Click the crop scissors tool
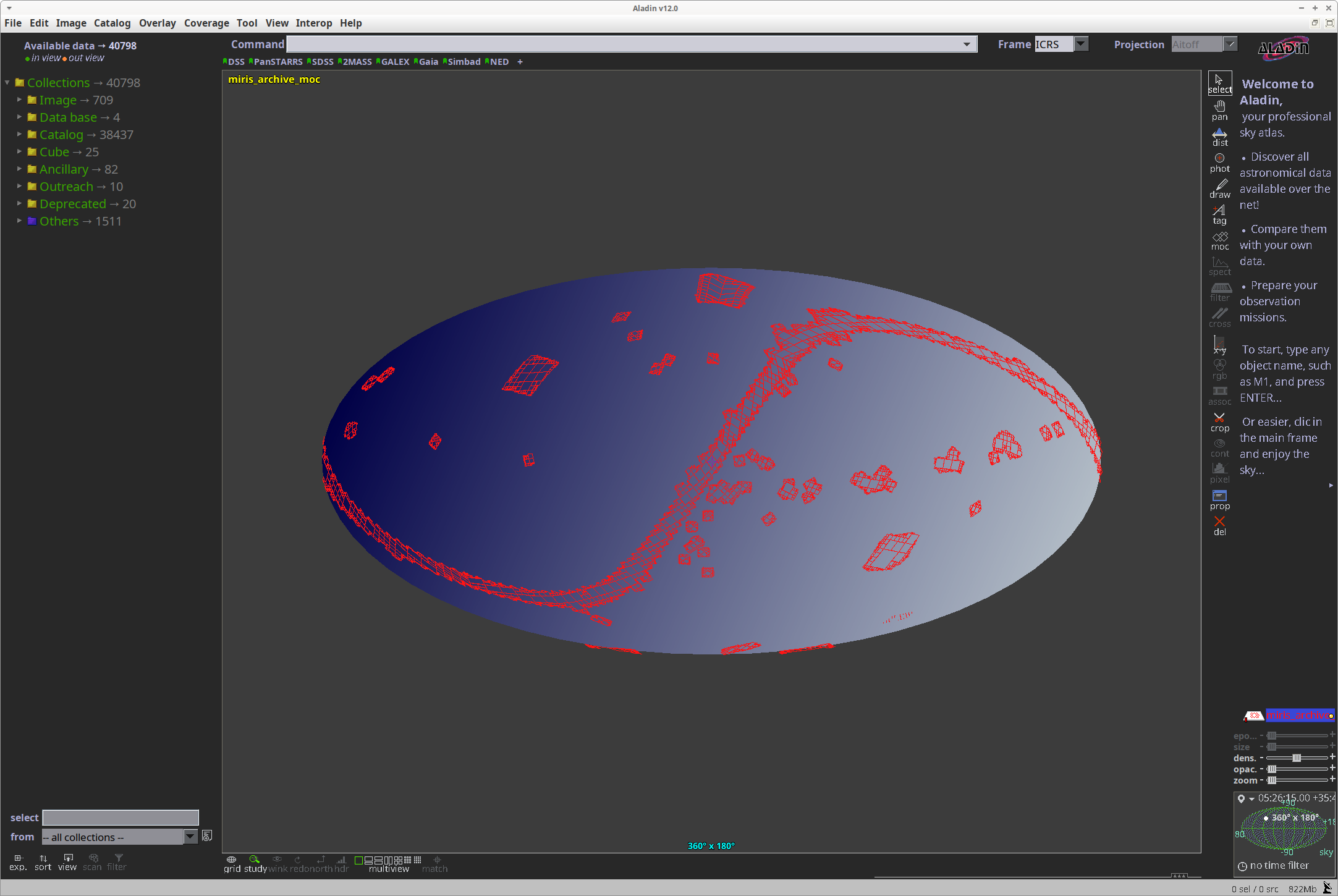1338x896 pixels. (1219, 422)
